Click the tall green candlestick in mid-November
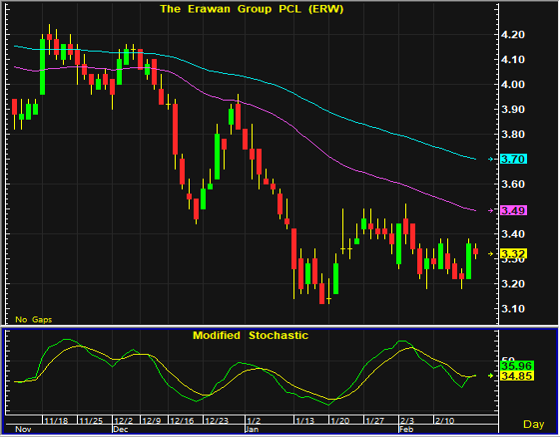The width and height of the screenshot is (560, 437). pyautogui.click(x=42, y=67)
